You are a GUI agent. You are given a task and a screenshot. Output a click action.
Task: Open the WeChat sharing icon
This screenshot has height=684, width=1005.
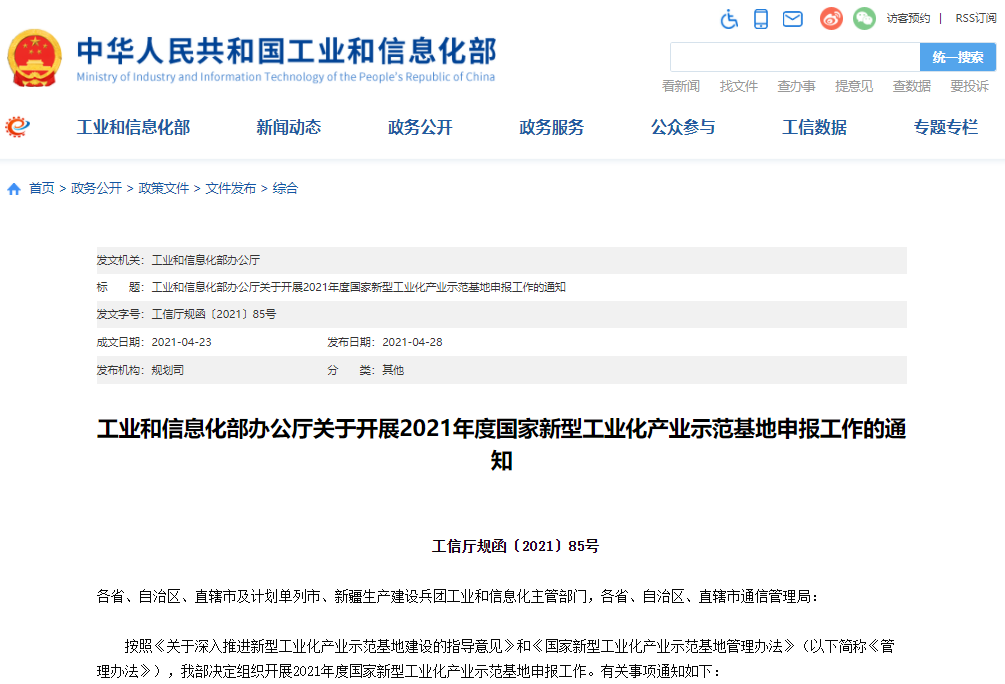pyautogui.click(x=863, y=18)
